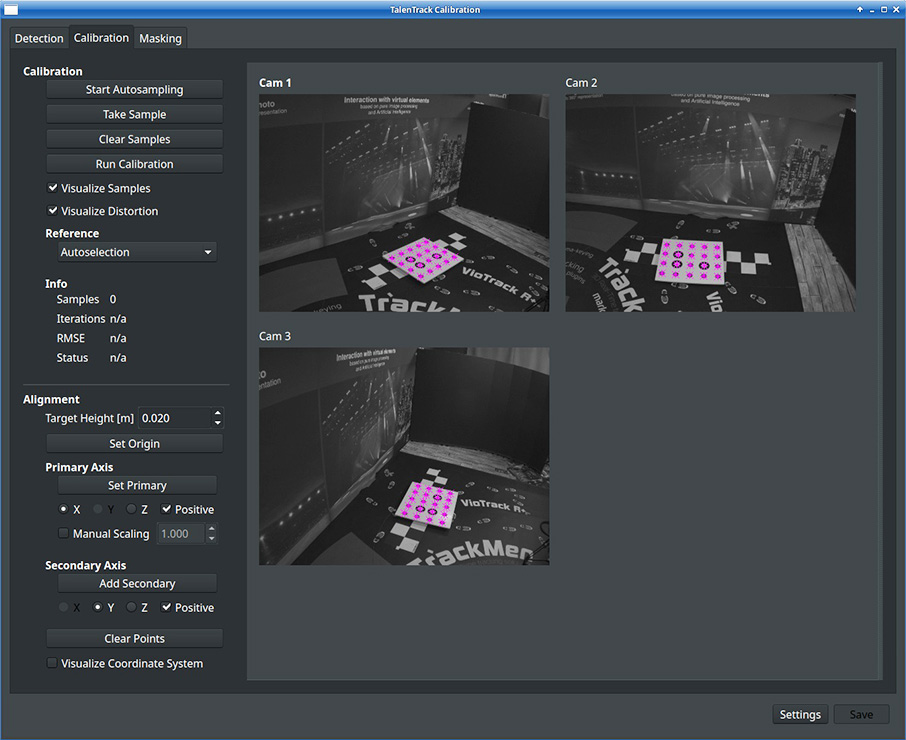Image resolution: width=906 pixels, height=740 pixels.
Task: Select Z radio for Primary Axis
Action: click(x=131, y=510)
